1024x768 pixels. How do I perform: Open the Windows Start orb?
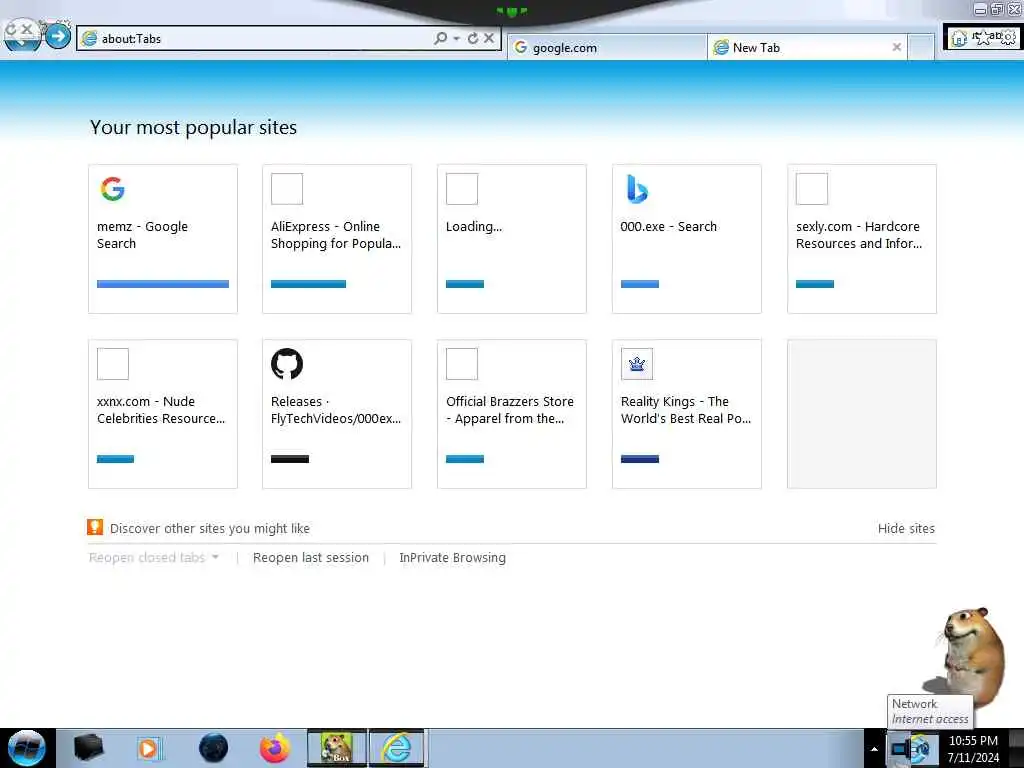pos(27,748)
